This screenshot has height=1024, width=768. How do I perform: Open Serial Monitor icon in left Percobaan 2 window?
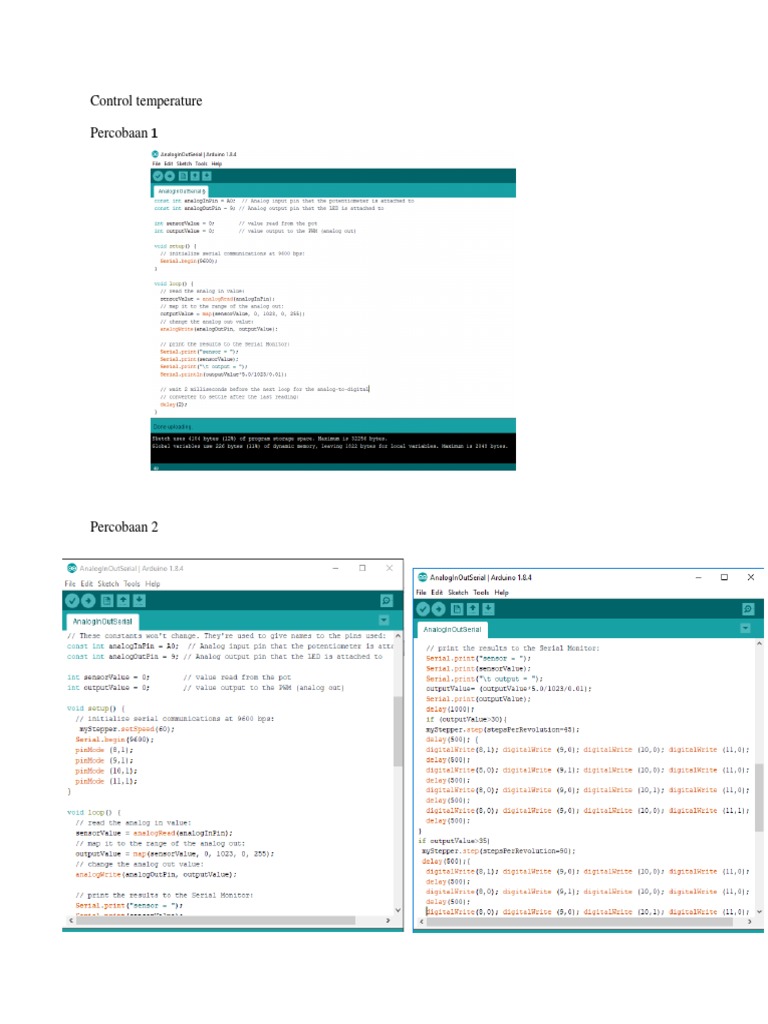coord(387,601)
